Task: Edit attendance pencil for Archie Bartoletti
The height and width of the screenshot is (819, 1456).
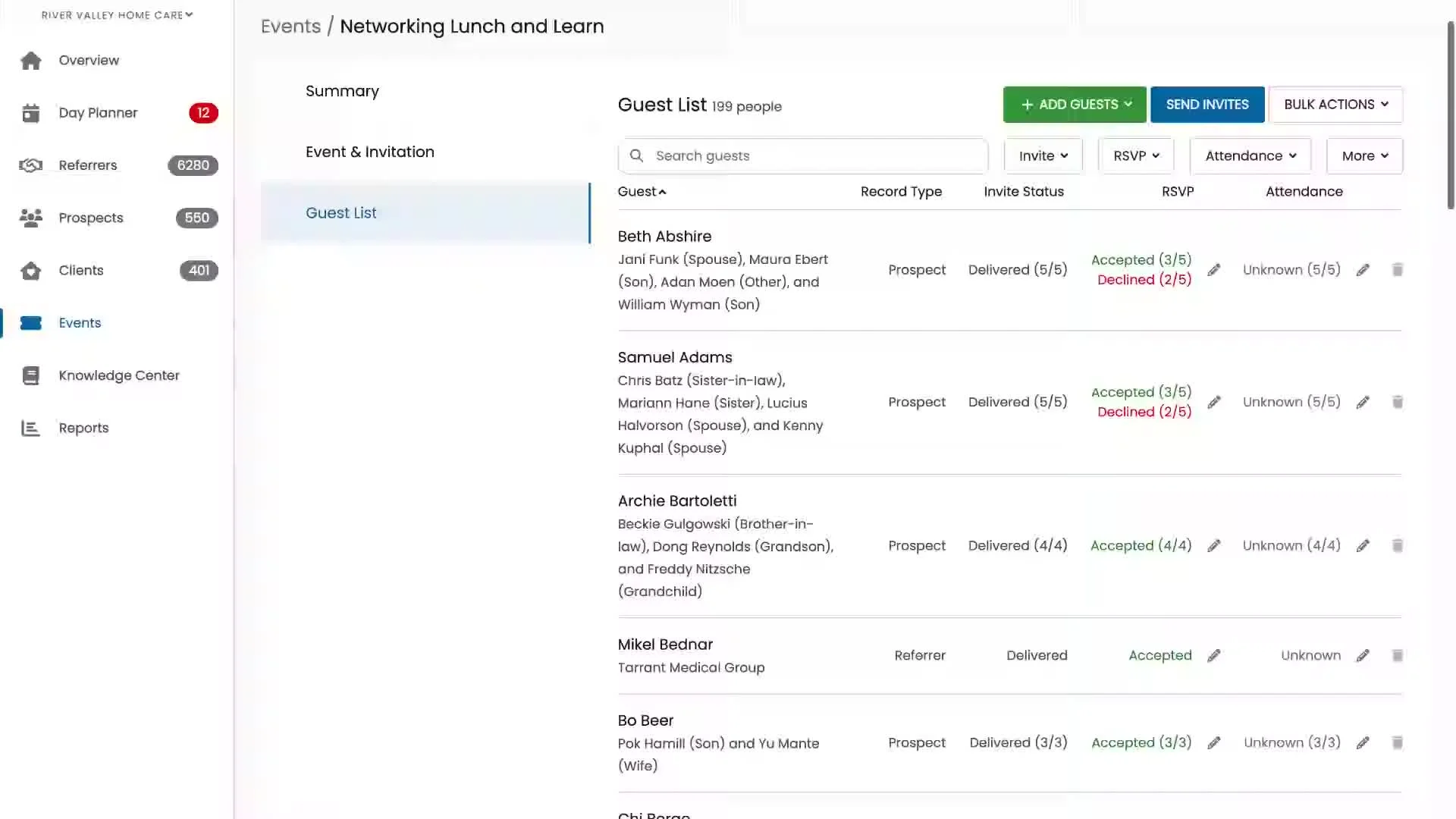Action: (1363, 546)
